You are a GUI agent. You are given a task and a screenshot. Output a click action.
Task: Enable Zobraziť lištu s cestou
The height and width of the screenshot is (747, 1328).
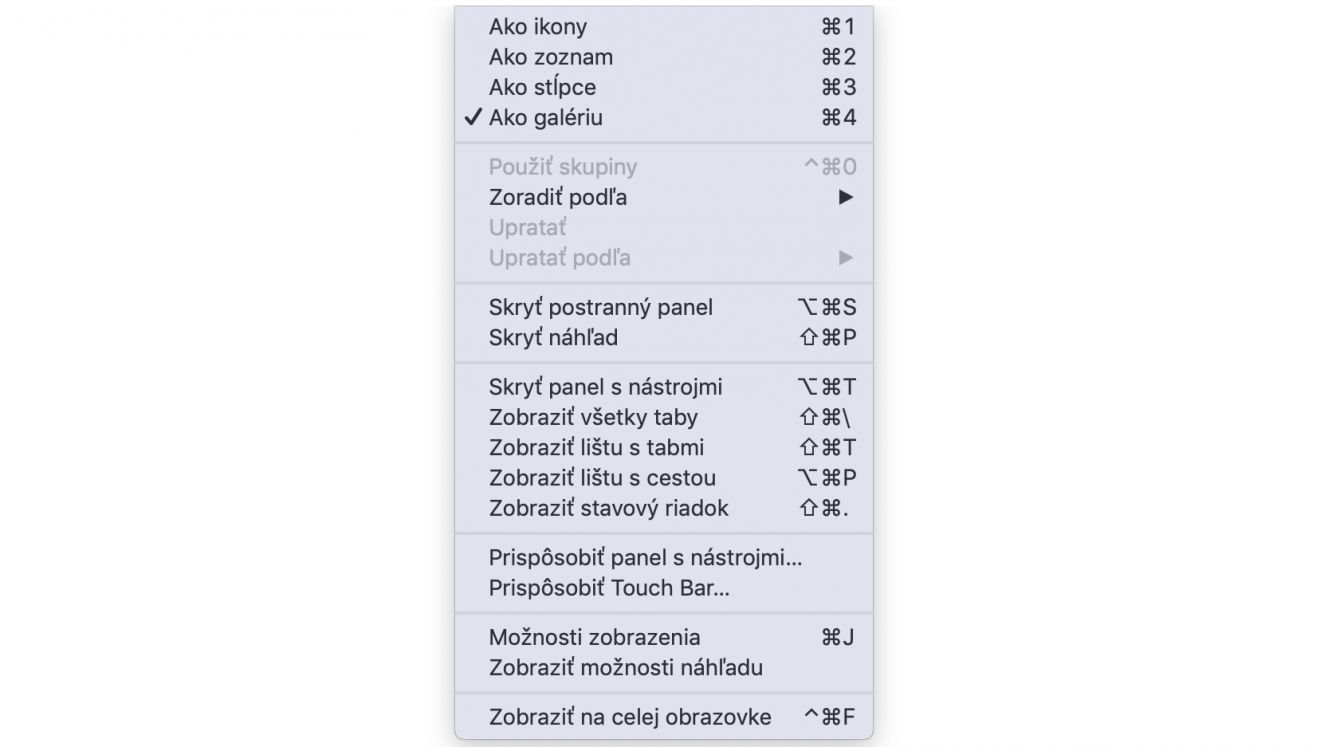(664, 477)
